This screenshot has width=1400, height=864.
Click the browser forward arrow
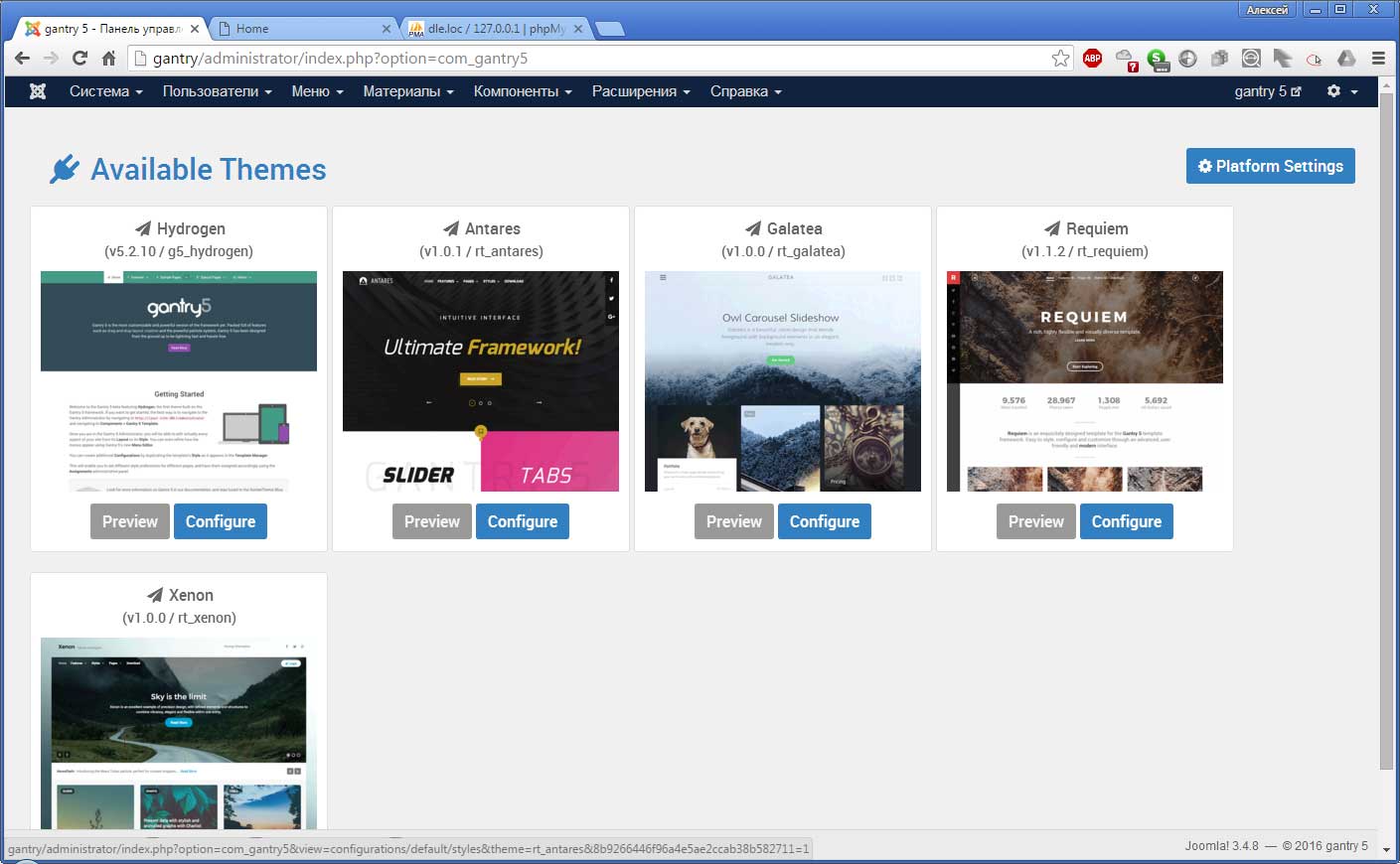[x=51, y=59]
